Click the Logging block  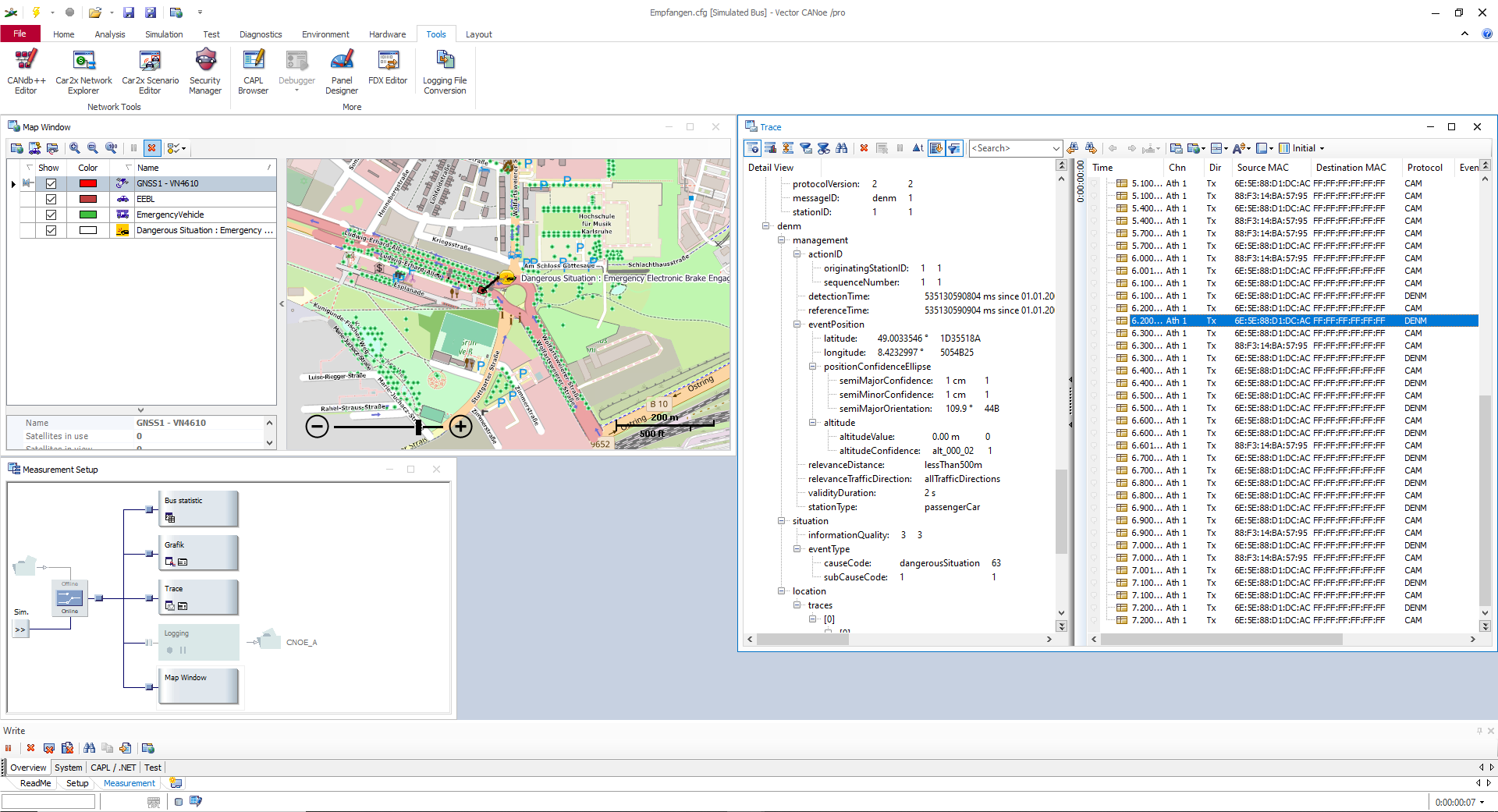point(198,642)
